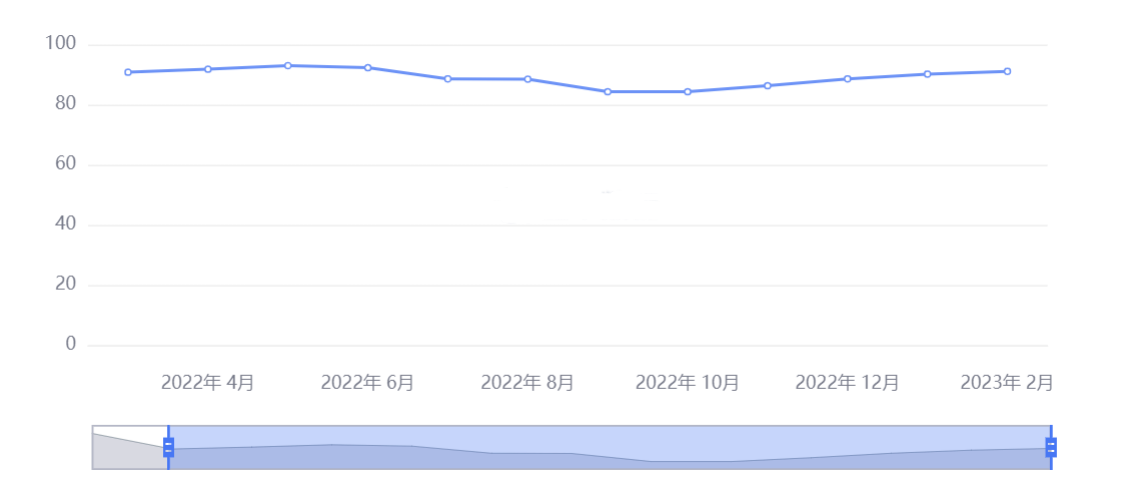This screenshot has height=500, width=1128.
Task: Click the 100 label on the y-axis
Action: pos(61,44)
